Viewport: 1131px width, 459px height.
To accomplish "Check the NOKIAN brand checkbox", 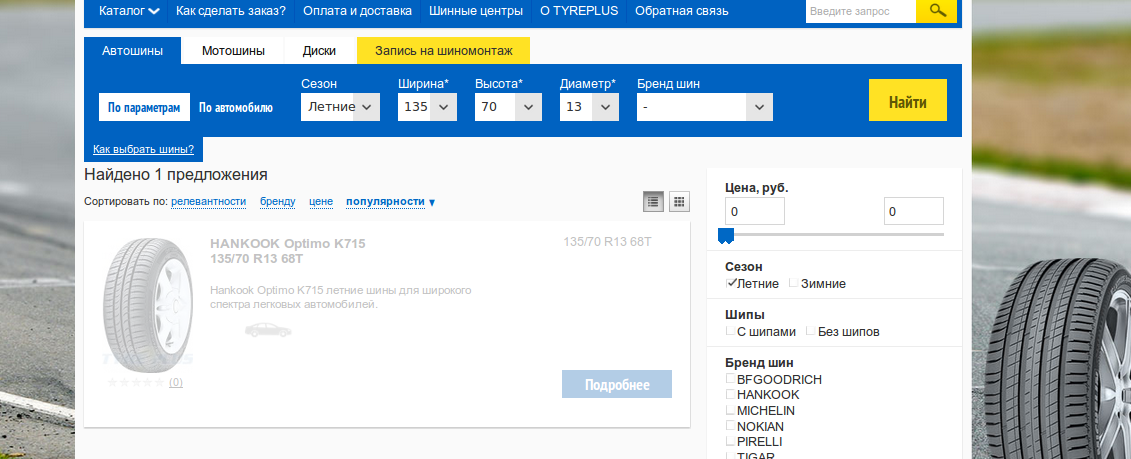I will pos(731,426).
